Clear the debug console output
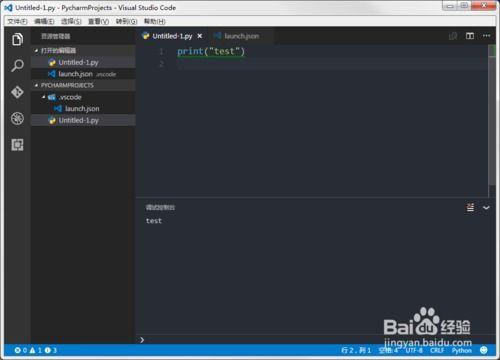The image size is (500, 360). (470, 207)
